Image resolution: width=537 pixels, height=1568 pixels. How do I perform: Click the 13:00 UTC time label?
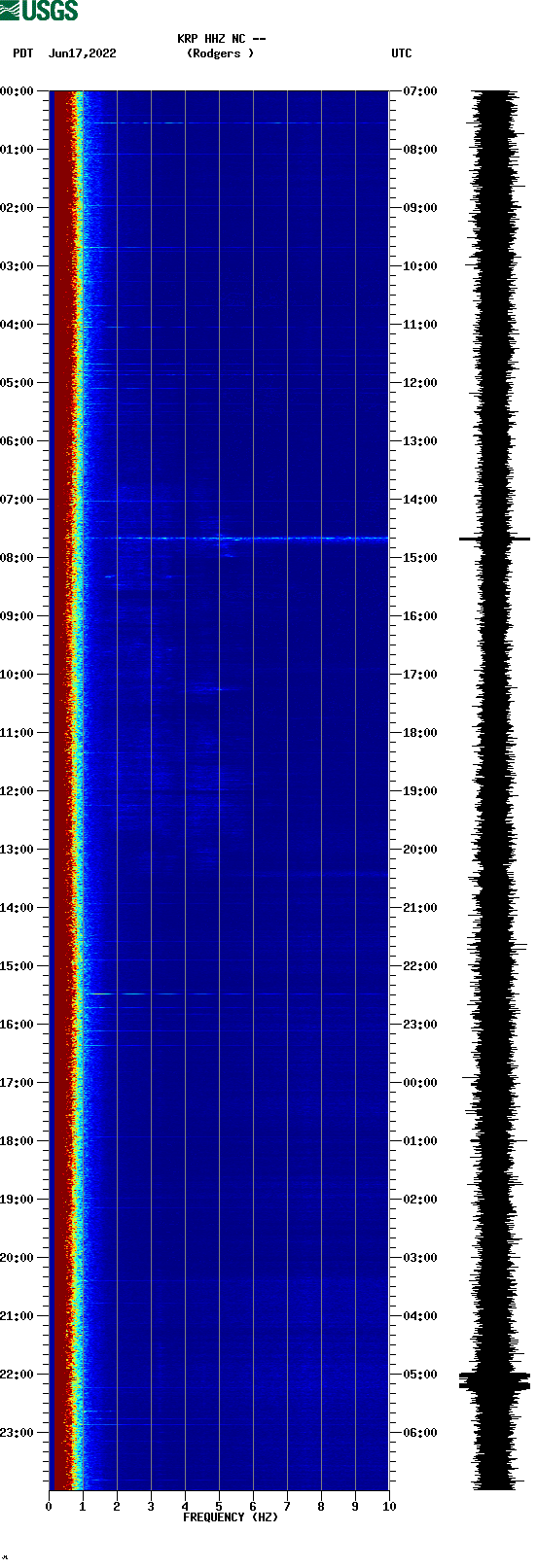420,441
